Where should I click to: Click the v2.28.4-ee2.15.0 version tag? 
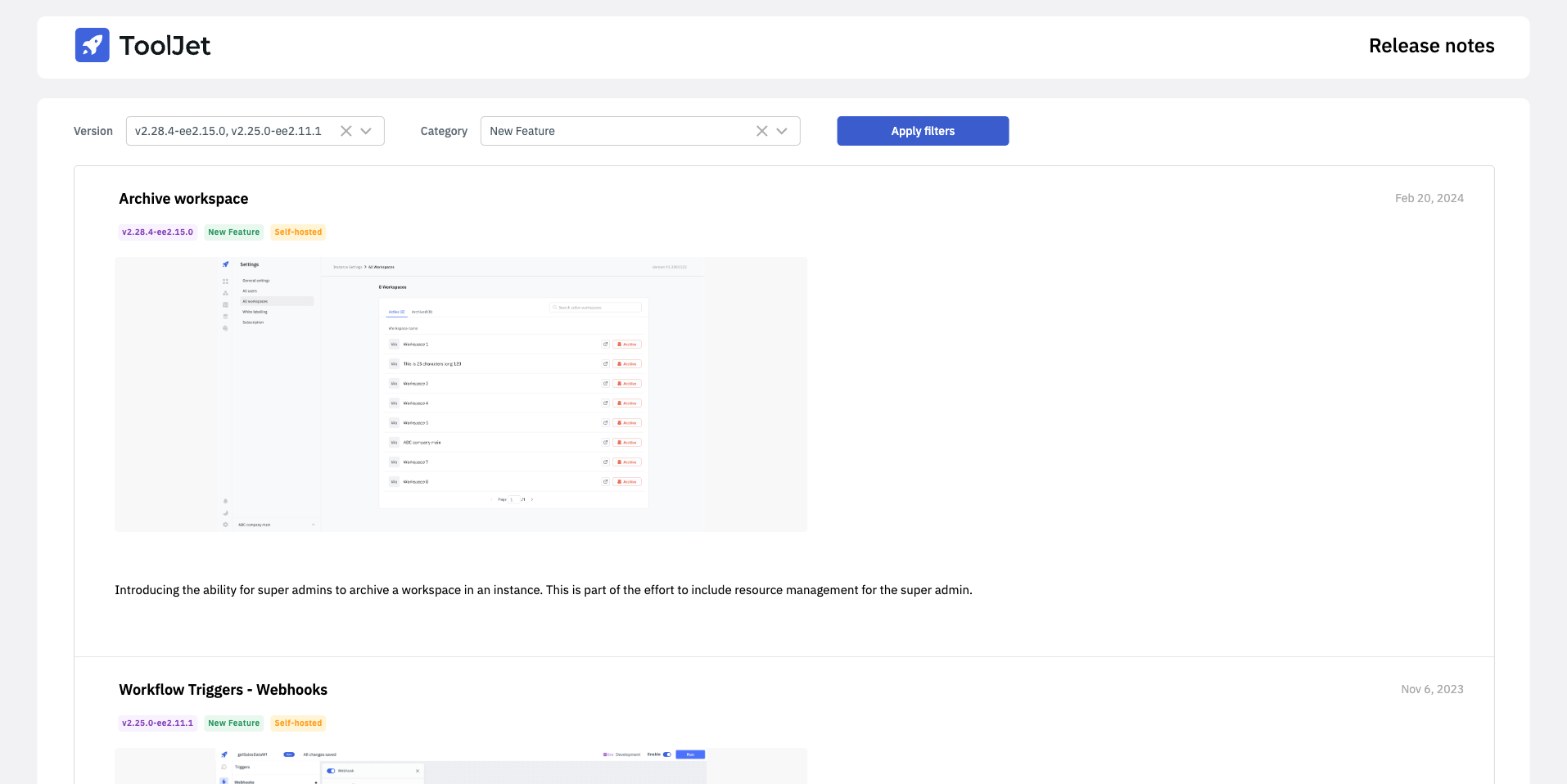pyautogui.click(x=157, y=232)
